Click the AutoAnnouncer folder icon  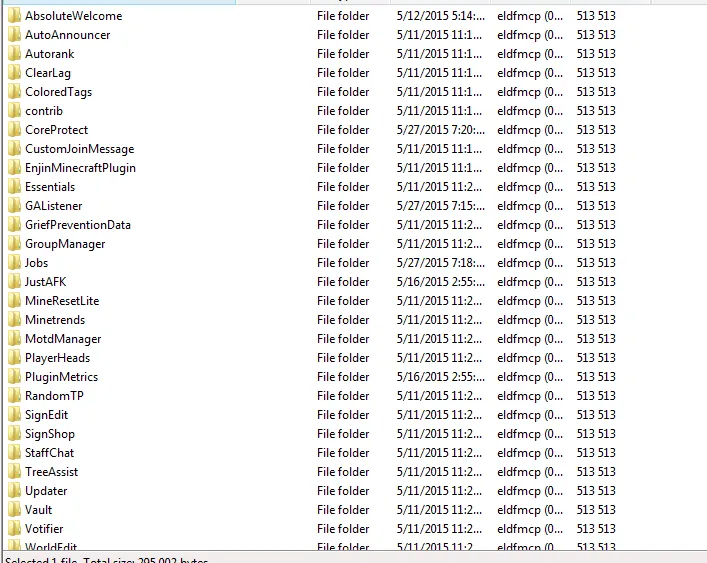pyautogui.click(x=14, y=35)
